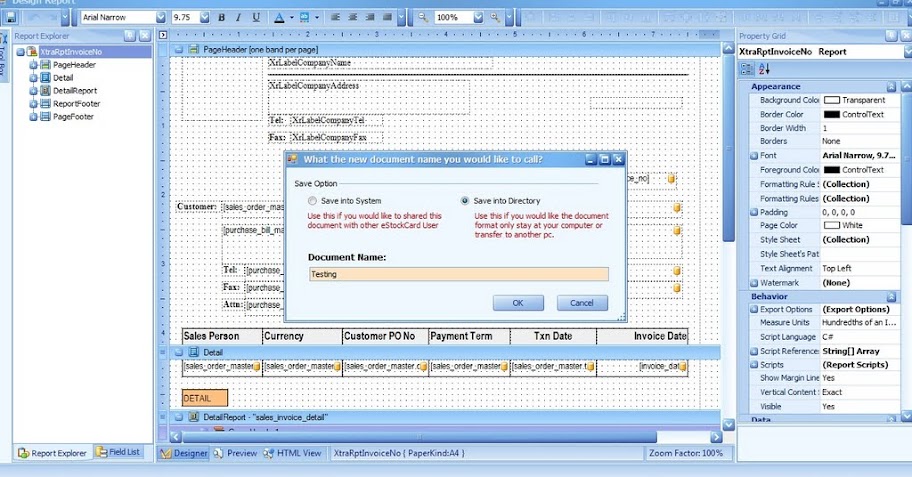Click the Document Name input field
Image resolution: width=912 pixels, height=477 pixels.
click(459, 274)
